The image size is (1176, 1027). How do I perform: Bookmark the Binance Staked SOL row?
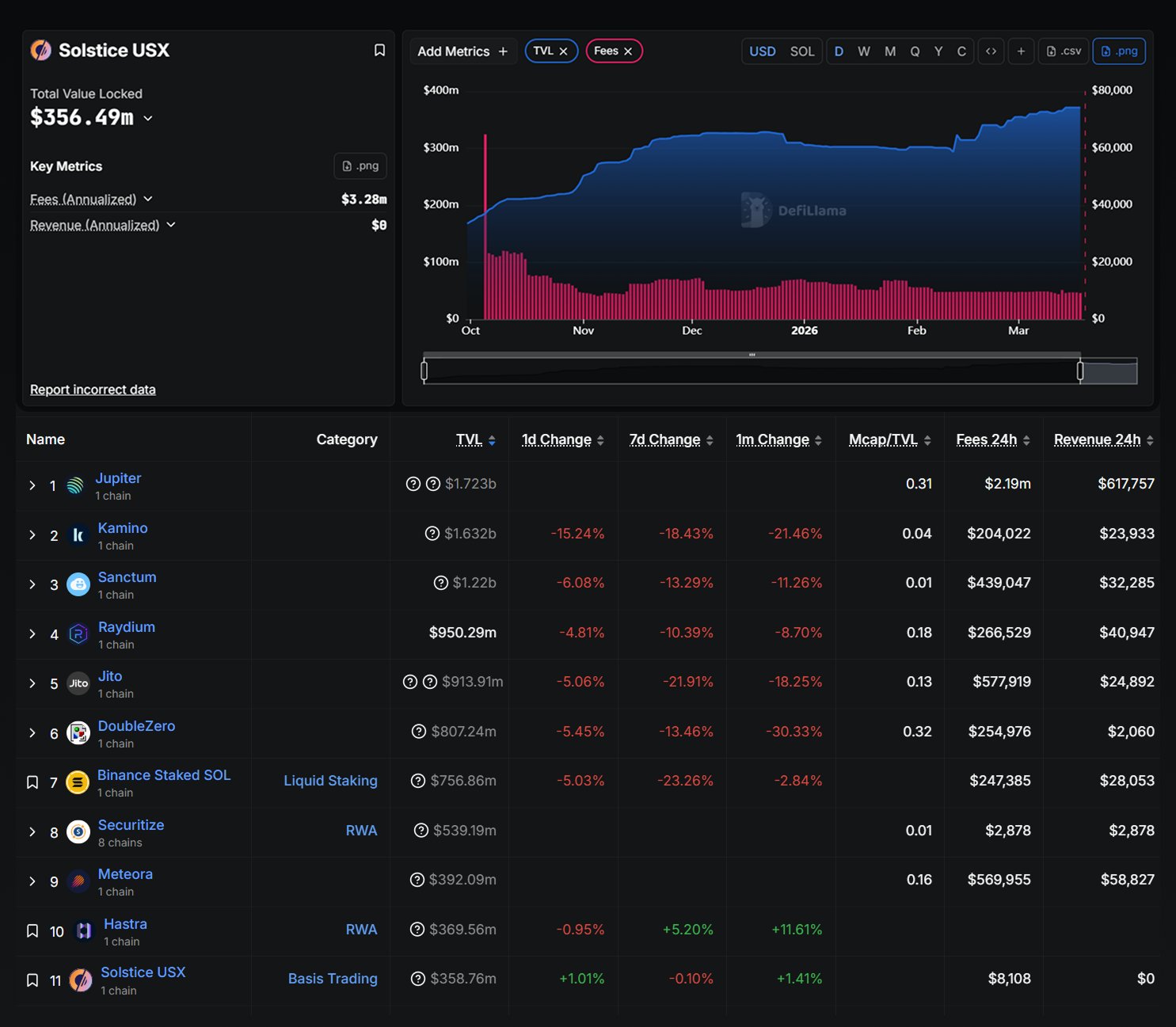(32, 782)
